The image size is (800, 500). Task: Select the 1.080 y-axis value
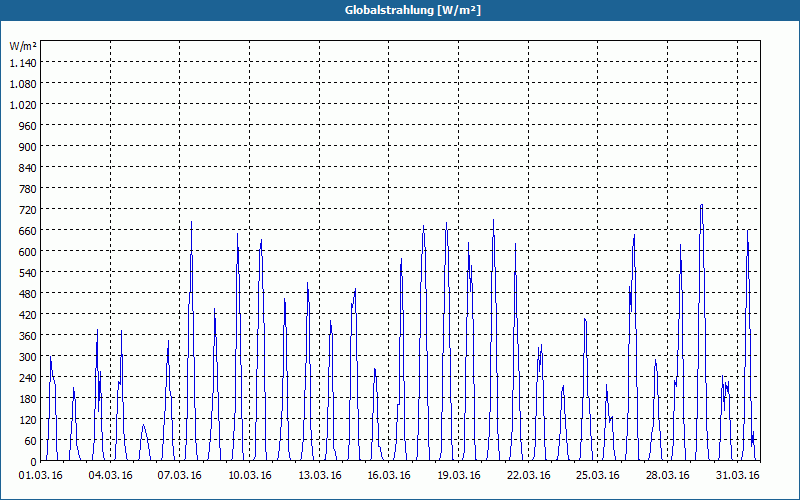coord(23,84)
